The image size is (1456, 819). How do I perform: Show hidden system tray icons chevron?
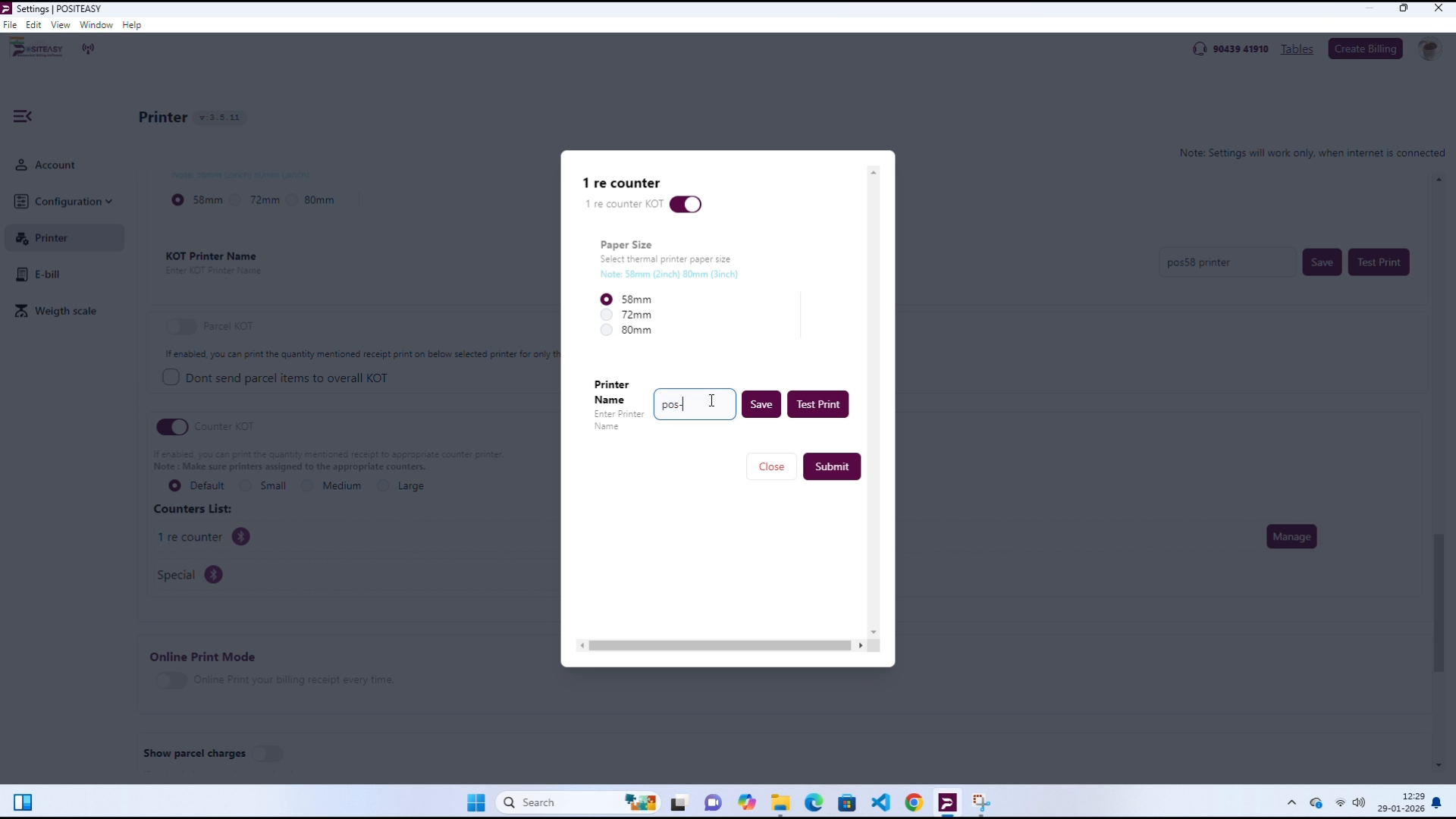1291,802
